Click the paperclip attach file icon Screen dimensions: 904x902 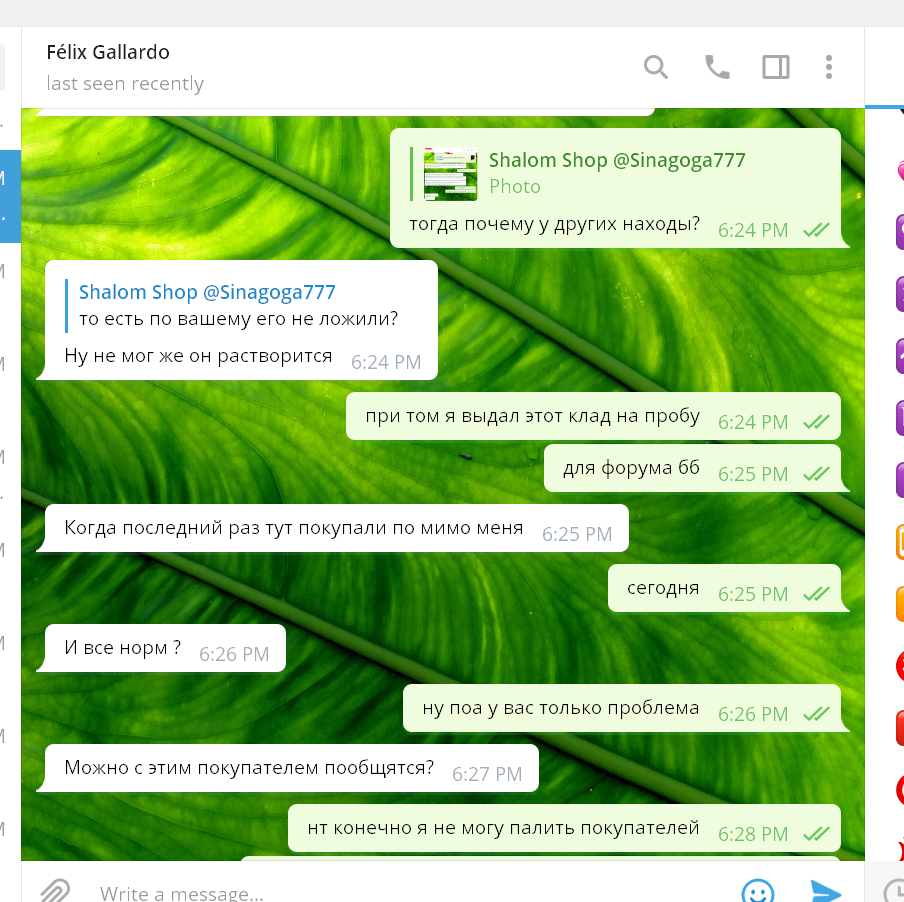pos(56,890)
